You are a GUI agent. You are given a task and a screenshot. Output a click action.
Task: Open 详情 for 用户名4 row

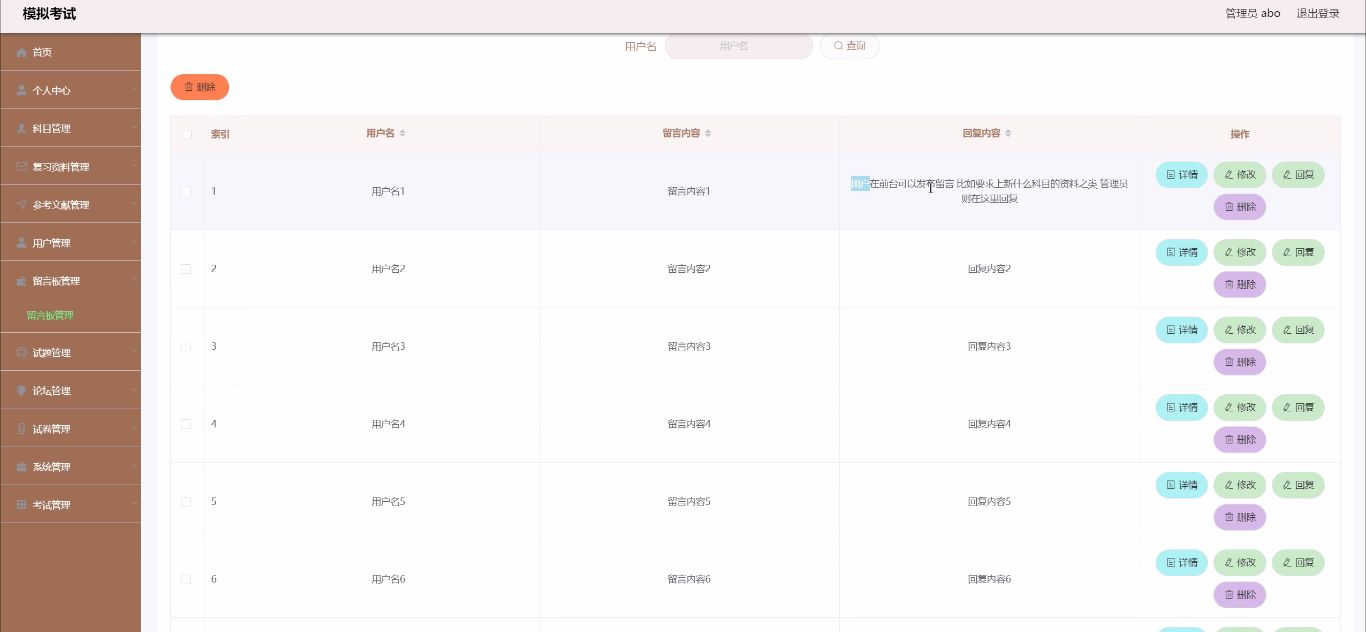(x=1182, y=407)
